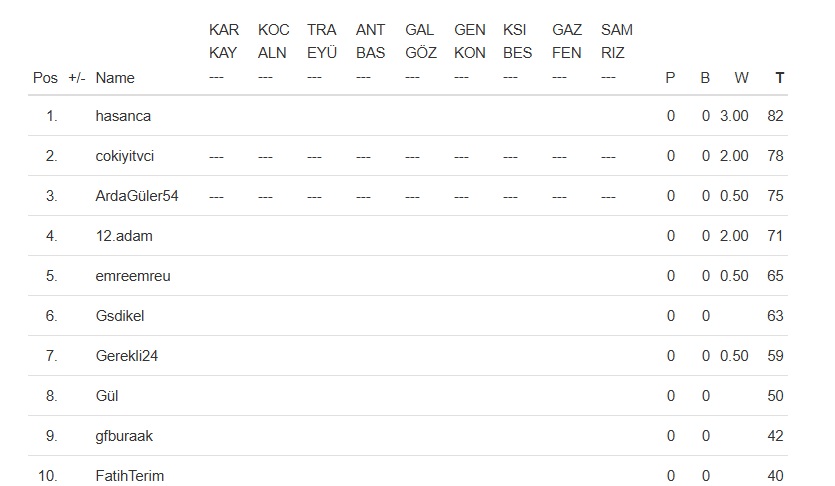
Task: Select FatihTerim in the table
Action: point(130,476)
